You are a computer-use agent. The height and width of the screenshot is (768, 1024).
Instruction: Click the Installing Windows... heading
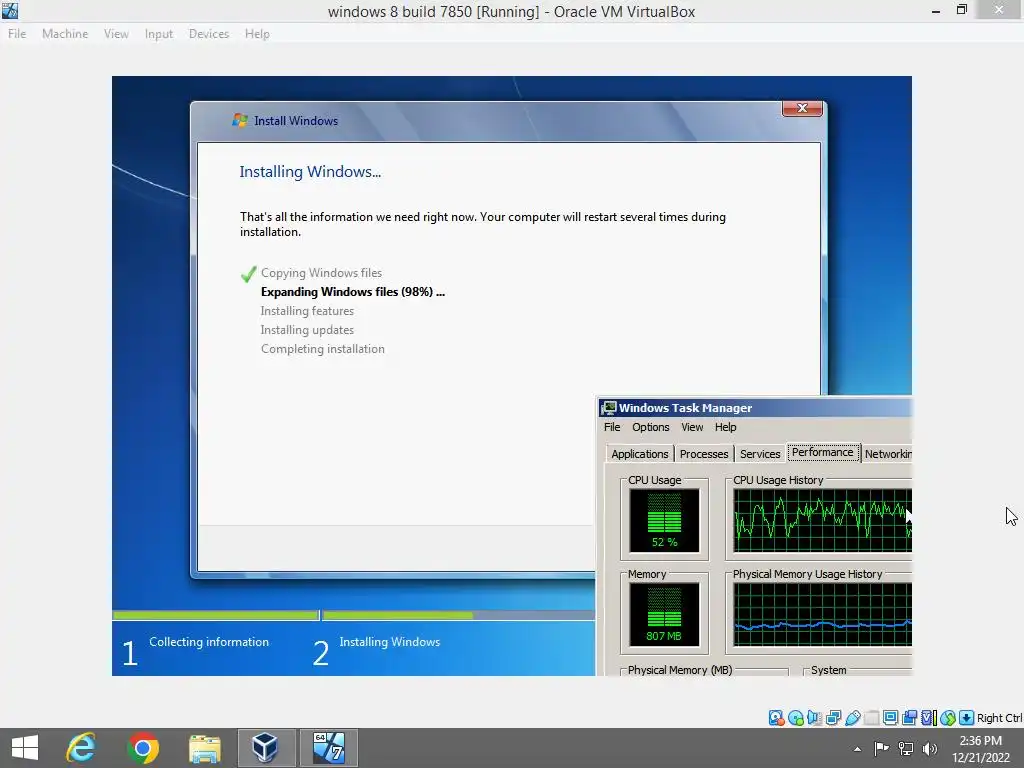tap(310, 172)
